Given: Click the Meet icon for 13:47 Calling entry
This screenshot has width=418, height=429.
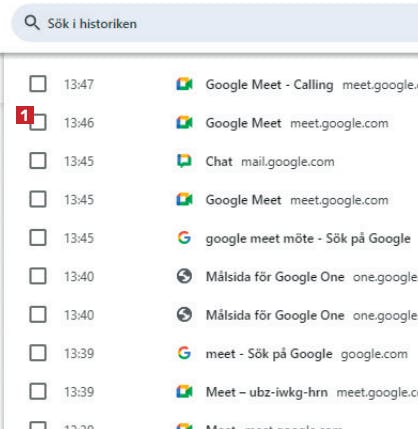Looking at the screenshot, I should [184, 84].
